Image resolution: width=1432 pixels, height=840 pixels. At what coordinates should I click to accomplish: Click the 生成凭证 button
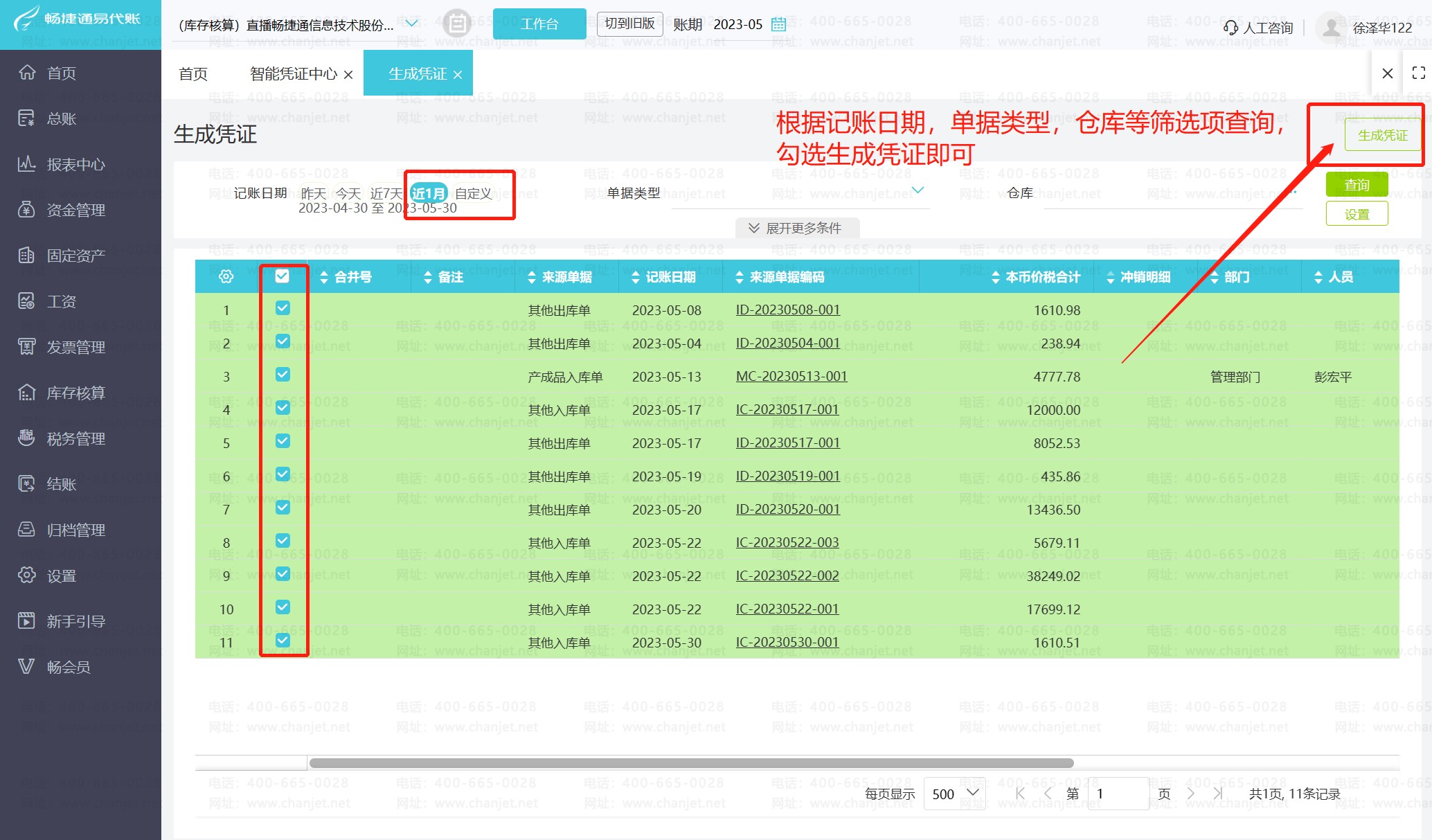1382,135
